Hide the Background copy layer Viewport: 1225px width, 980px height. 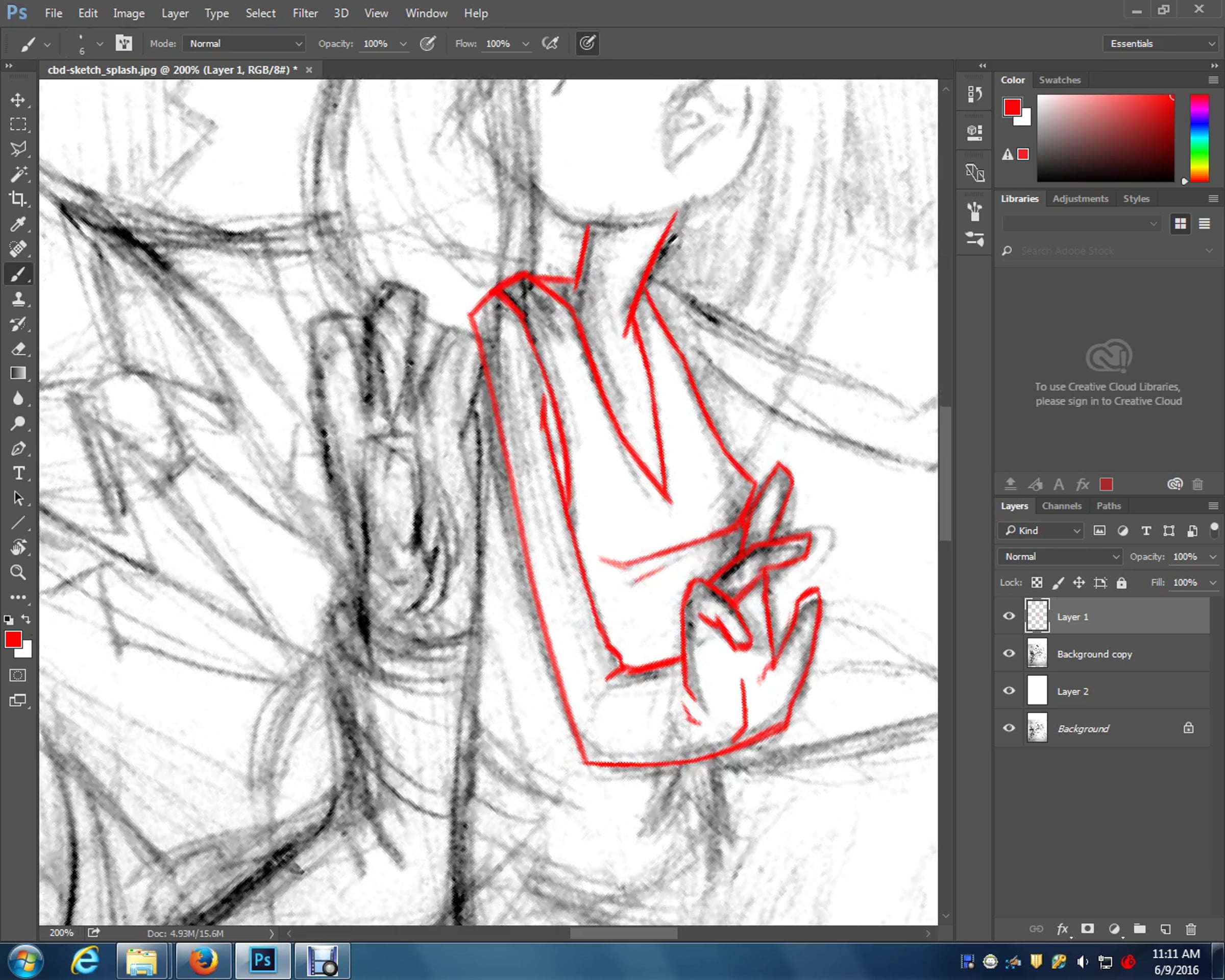click(1009, 653)
